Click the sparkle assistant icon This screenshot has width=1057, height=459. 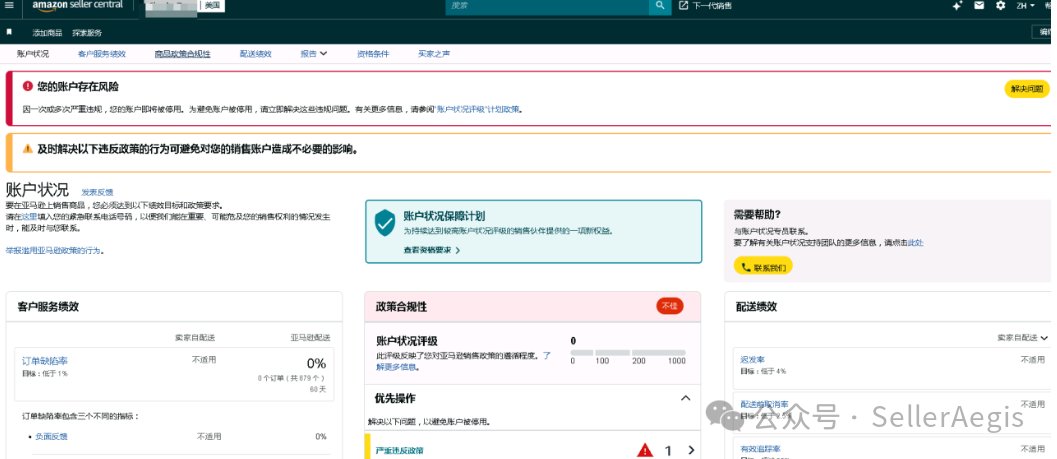[957, 5]
